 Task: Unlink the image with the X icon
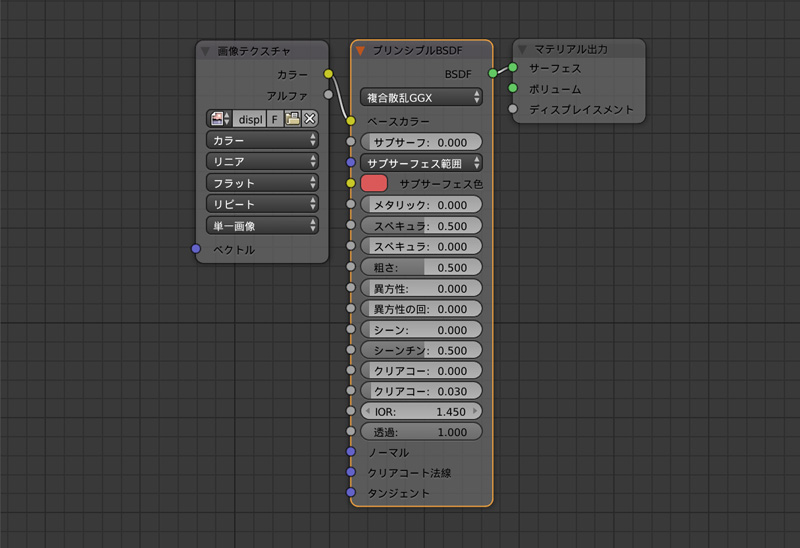coord(310,118)
